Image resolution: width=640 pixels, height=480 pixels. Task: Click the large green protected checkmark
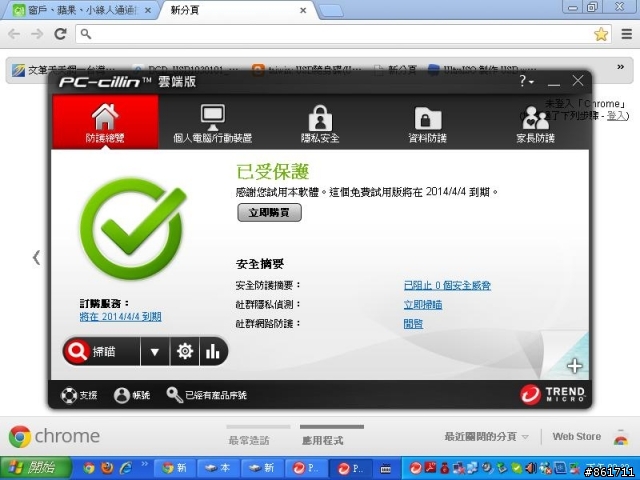(133, 229)
